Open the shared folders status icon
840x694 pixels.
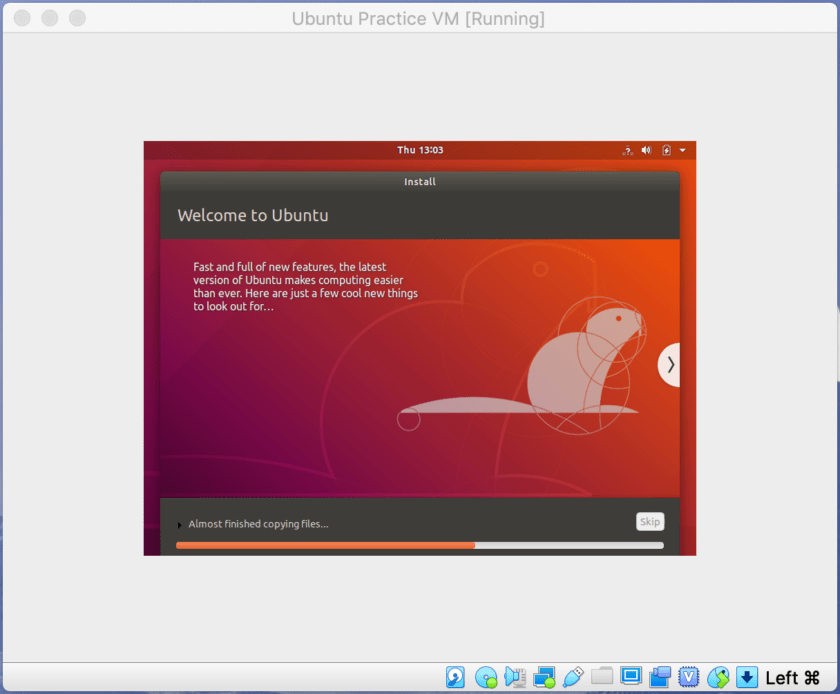pyautogui.click(x=602, y=676)
